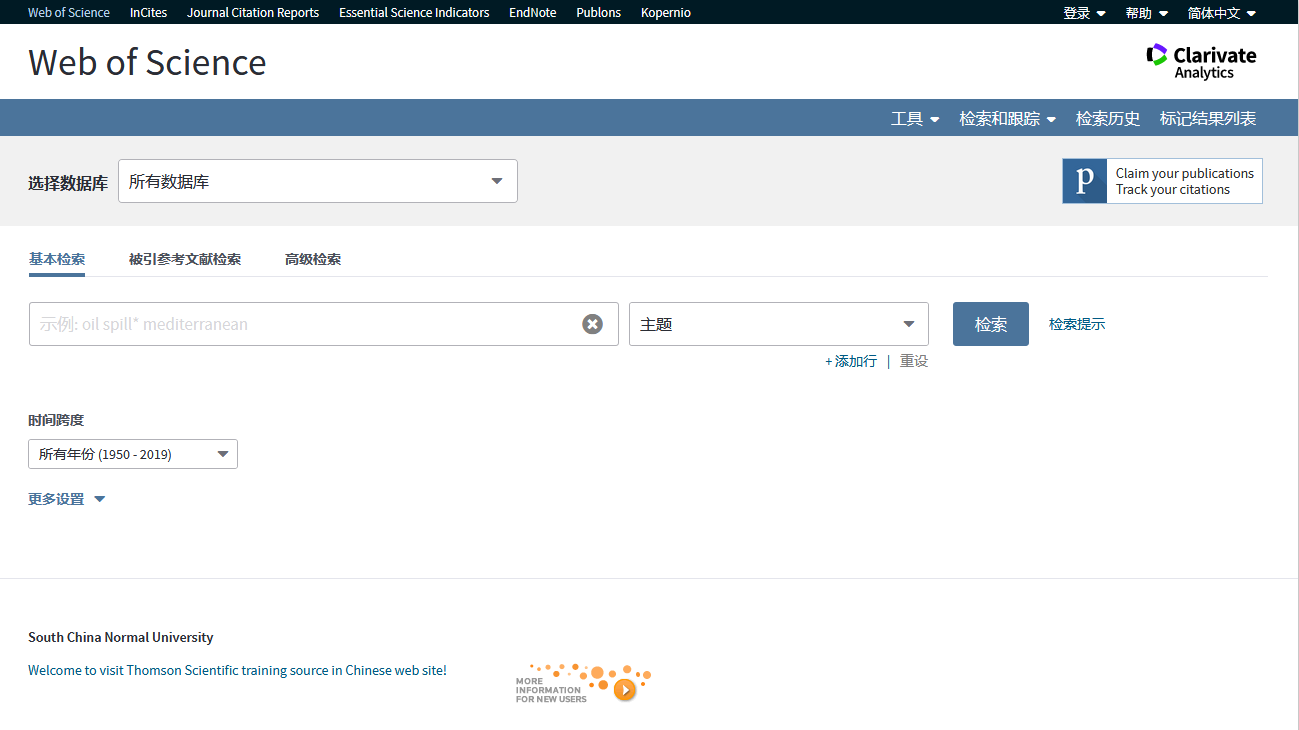Switch to the 基本检索 tab
The height and width of the screenshot is (730, 1299).
point(57,259)
